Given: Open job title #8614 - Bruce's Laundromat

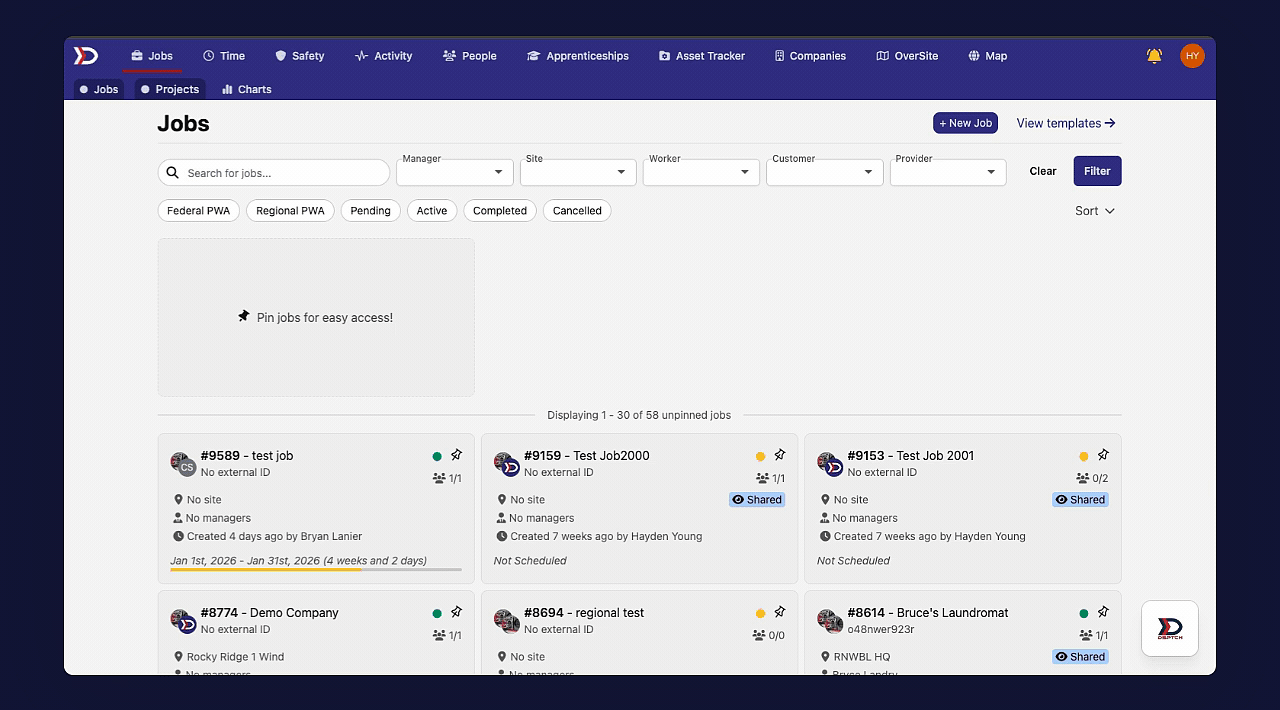Looking at the screenshot, I should (928, 612).
